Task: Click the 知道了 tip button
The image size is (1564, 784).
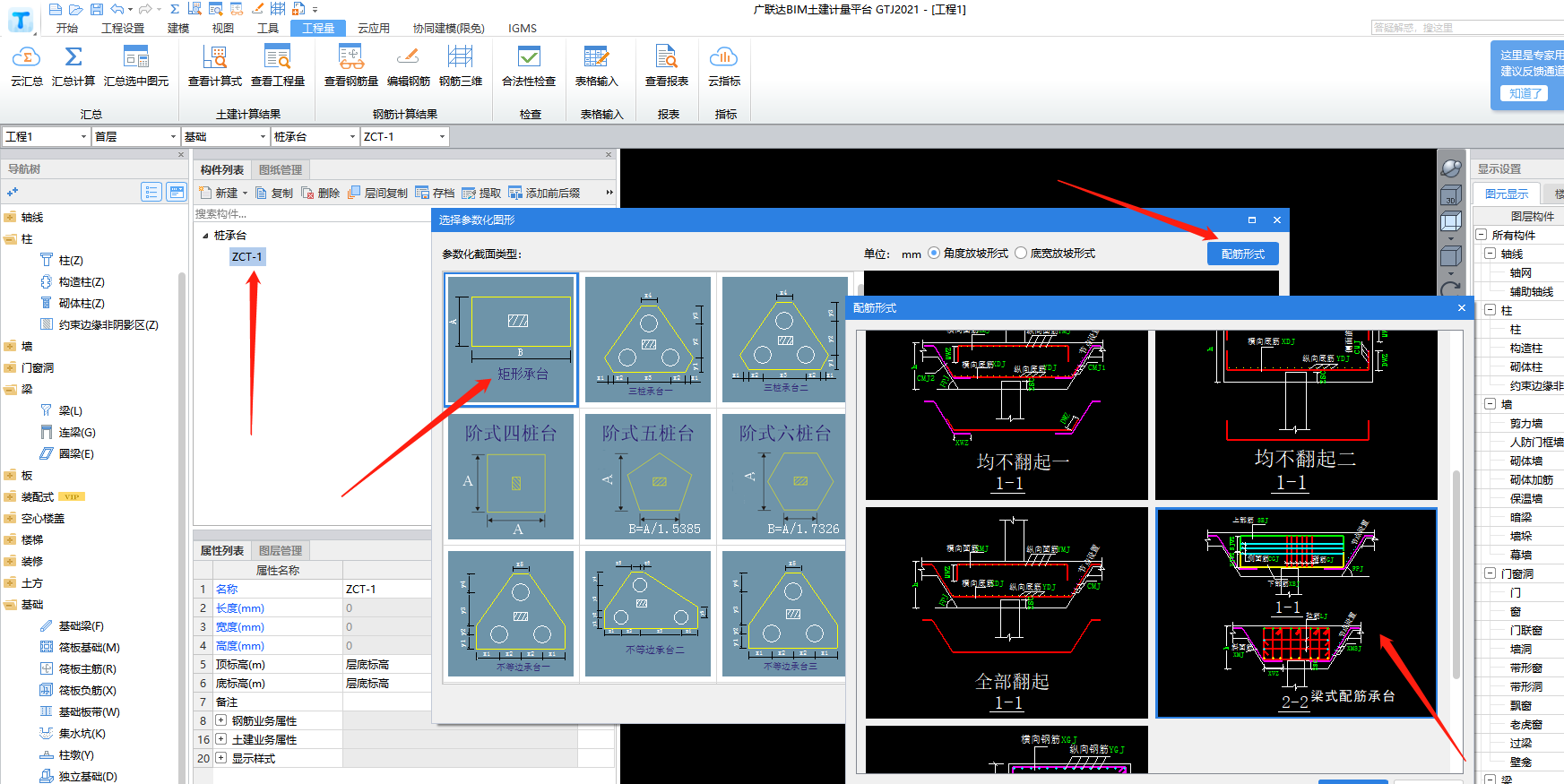Action: [x=1525, y=93]
